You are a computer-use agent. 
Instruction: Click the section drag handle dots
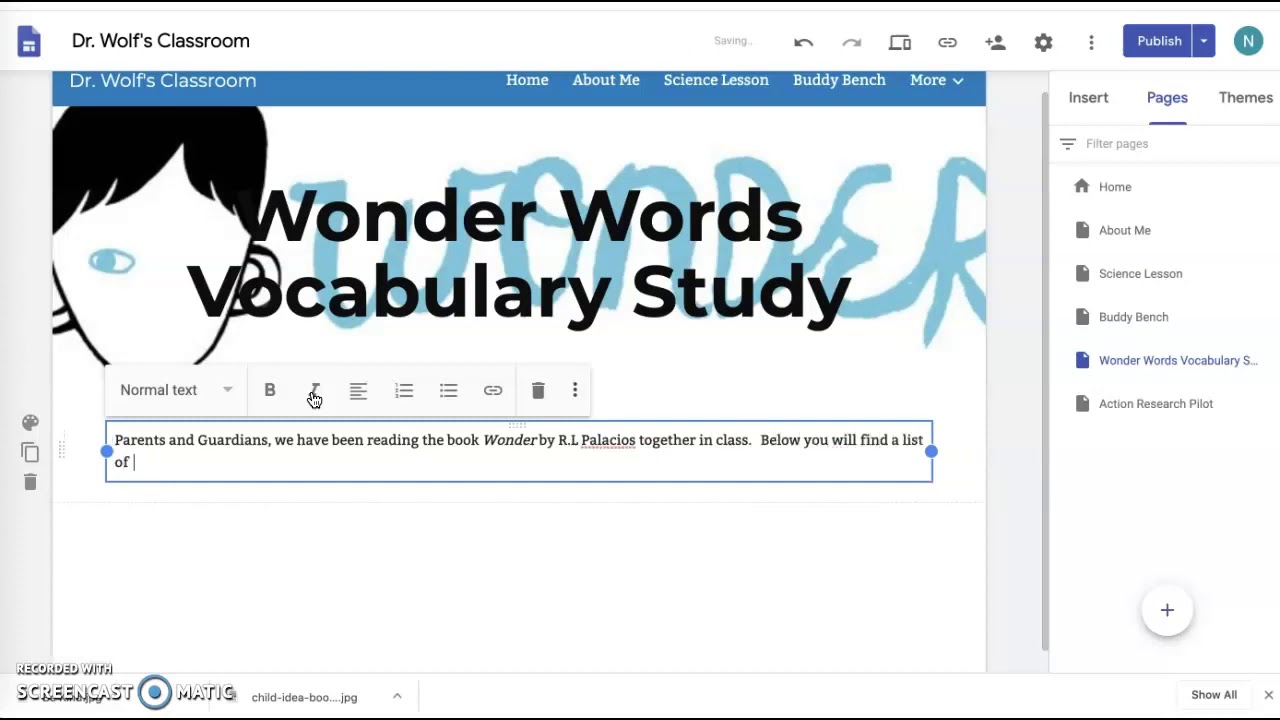coord(61,451)
